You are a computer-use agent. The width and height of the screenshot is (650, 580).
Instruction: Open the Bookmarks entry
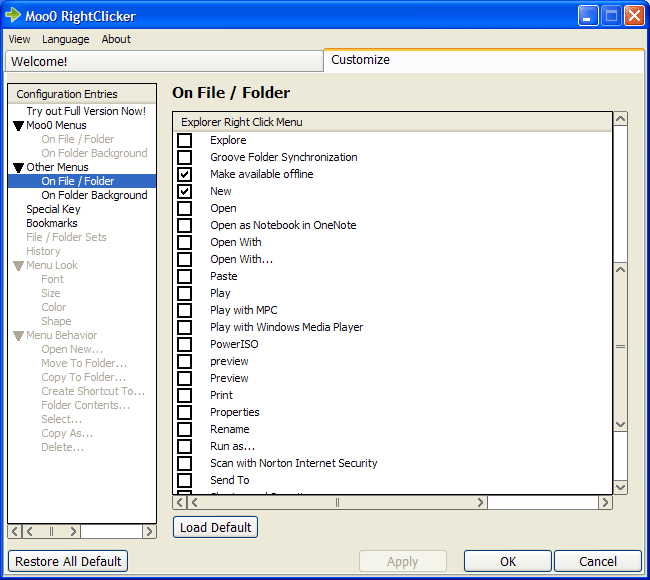point(52,223)
